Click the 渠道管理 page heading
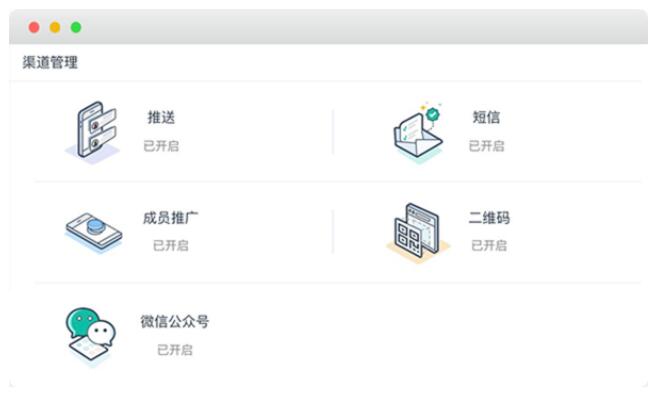The width and height of the screenshot is (652, 403). click(x=50, y=63)
